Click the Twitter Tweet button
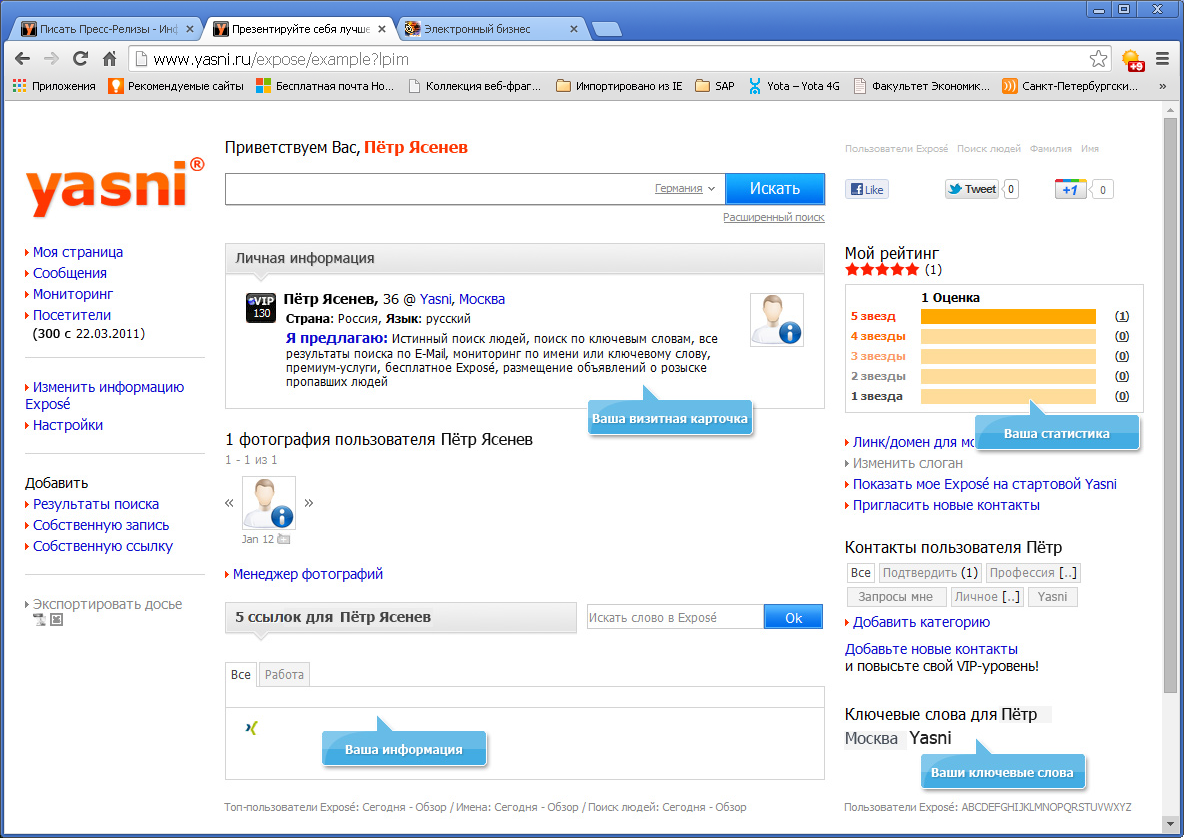The image size is (1184, 838). pos(972,189)
